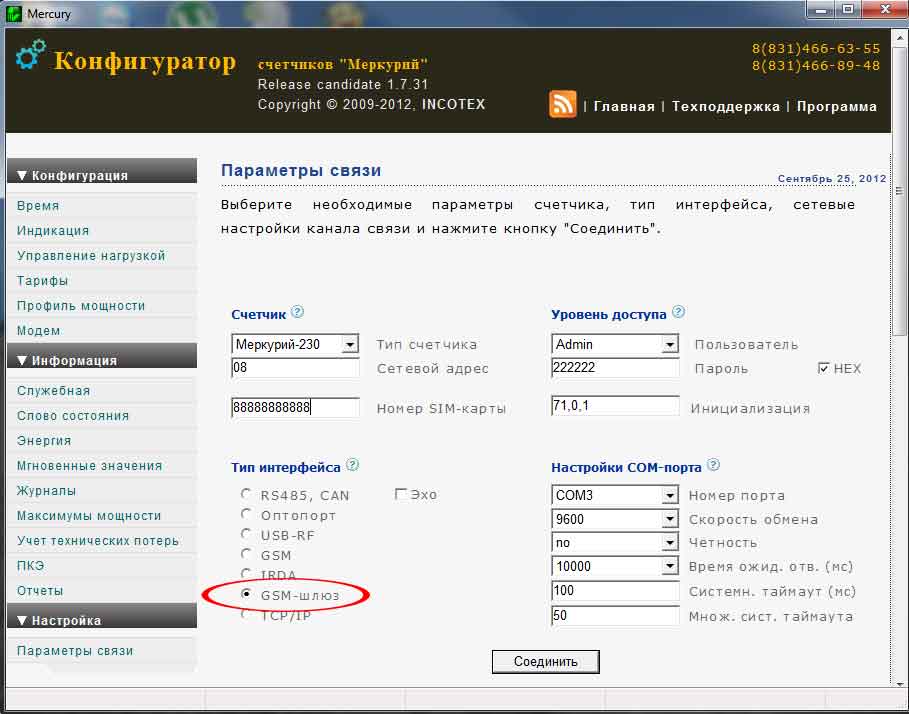Enable the Эхо checkbox

click(x=400, y=493)
